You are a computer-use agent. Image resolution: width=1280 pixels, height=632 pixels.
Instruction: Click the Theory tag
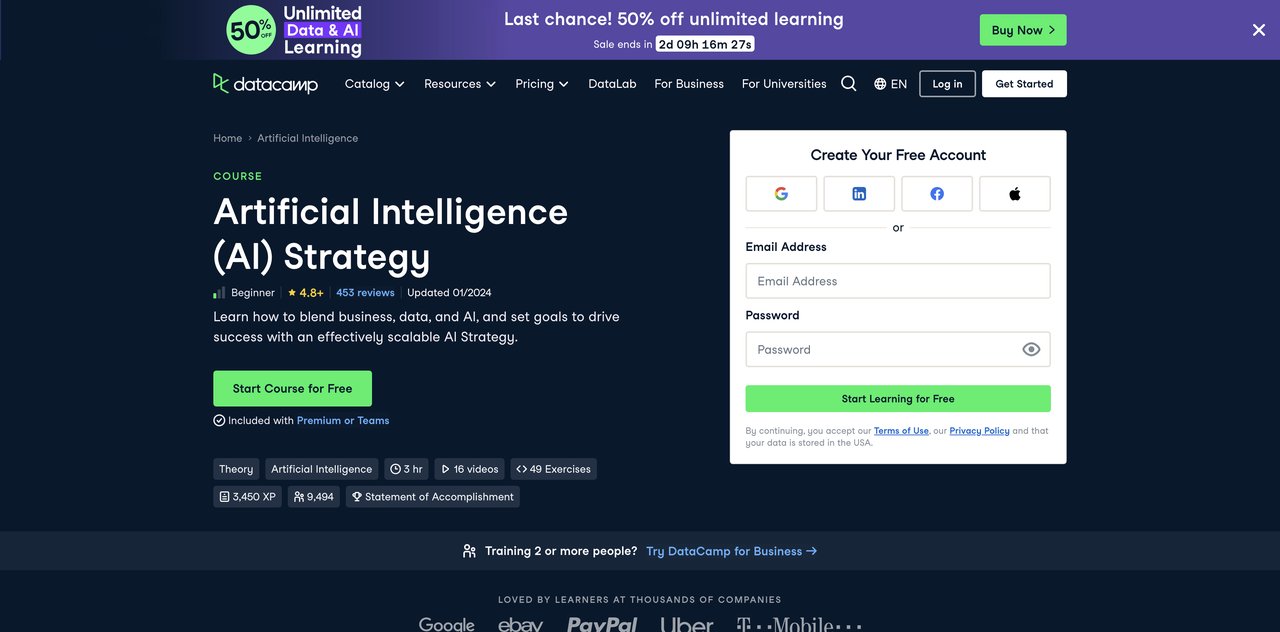(x=236, y=469)
